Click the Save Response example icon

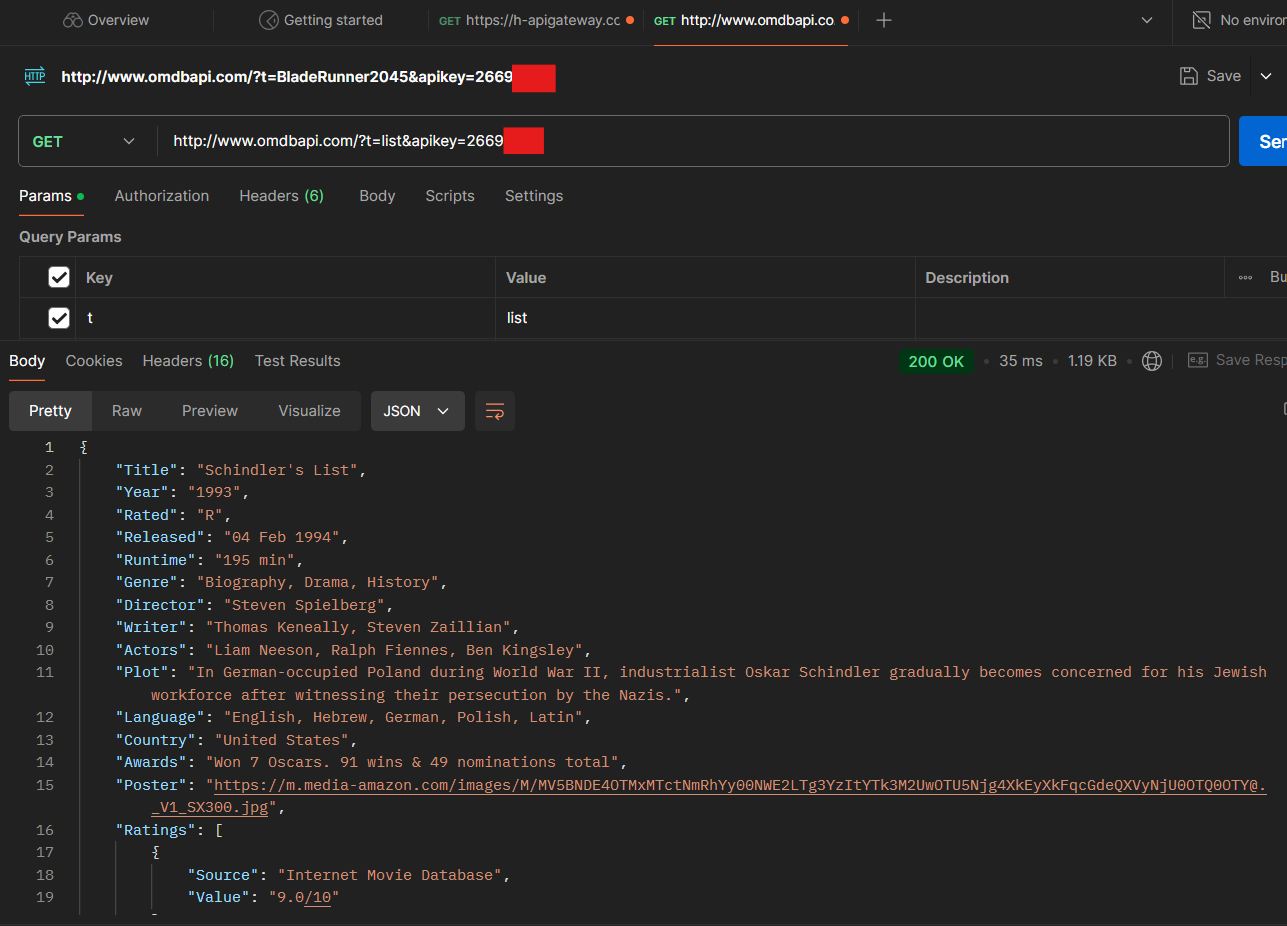1198,360
